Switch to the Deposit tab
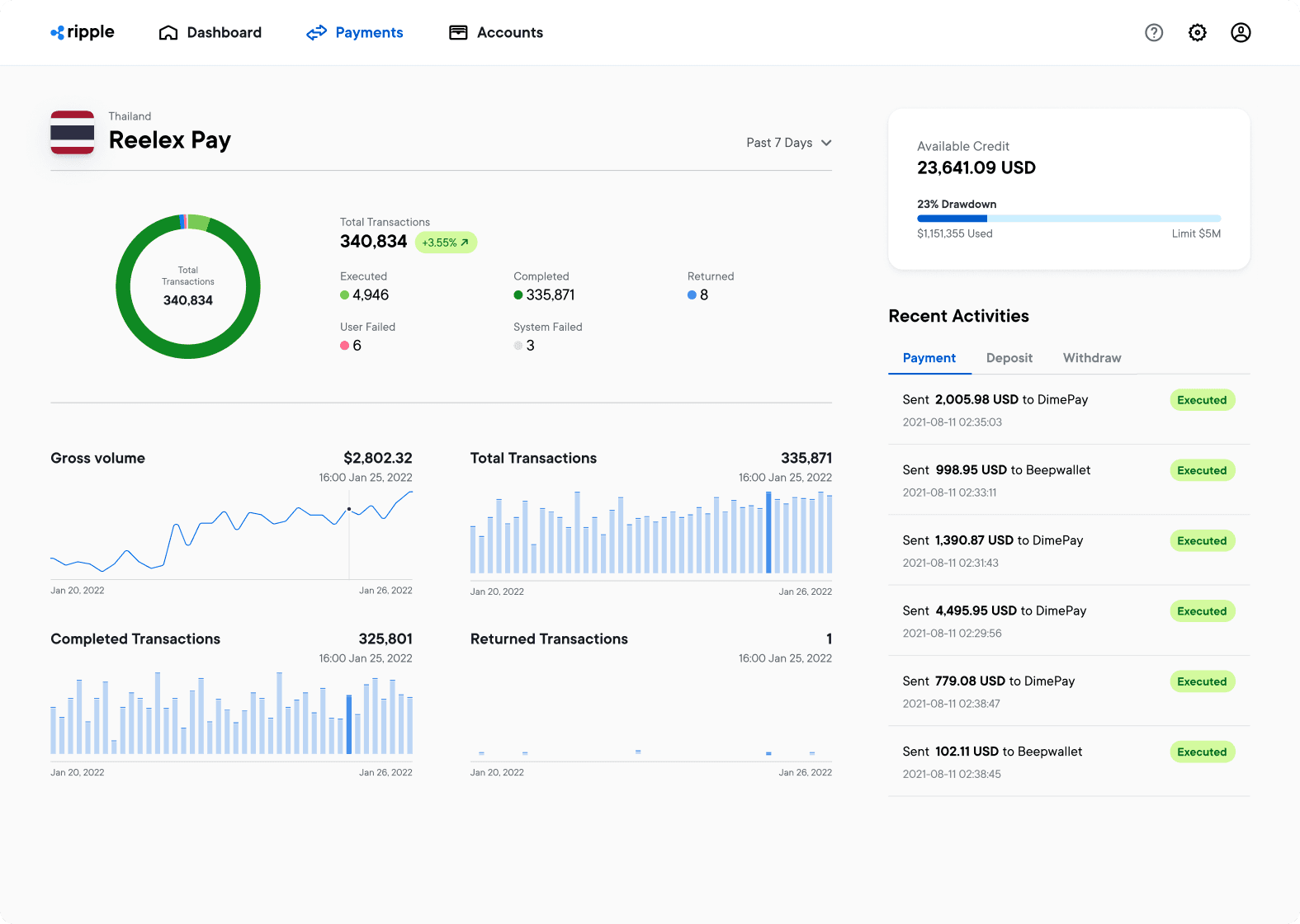 pos(1009,358)
